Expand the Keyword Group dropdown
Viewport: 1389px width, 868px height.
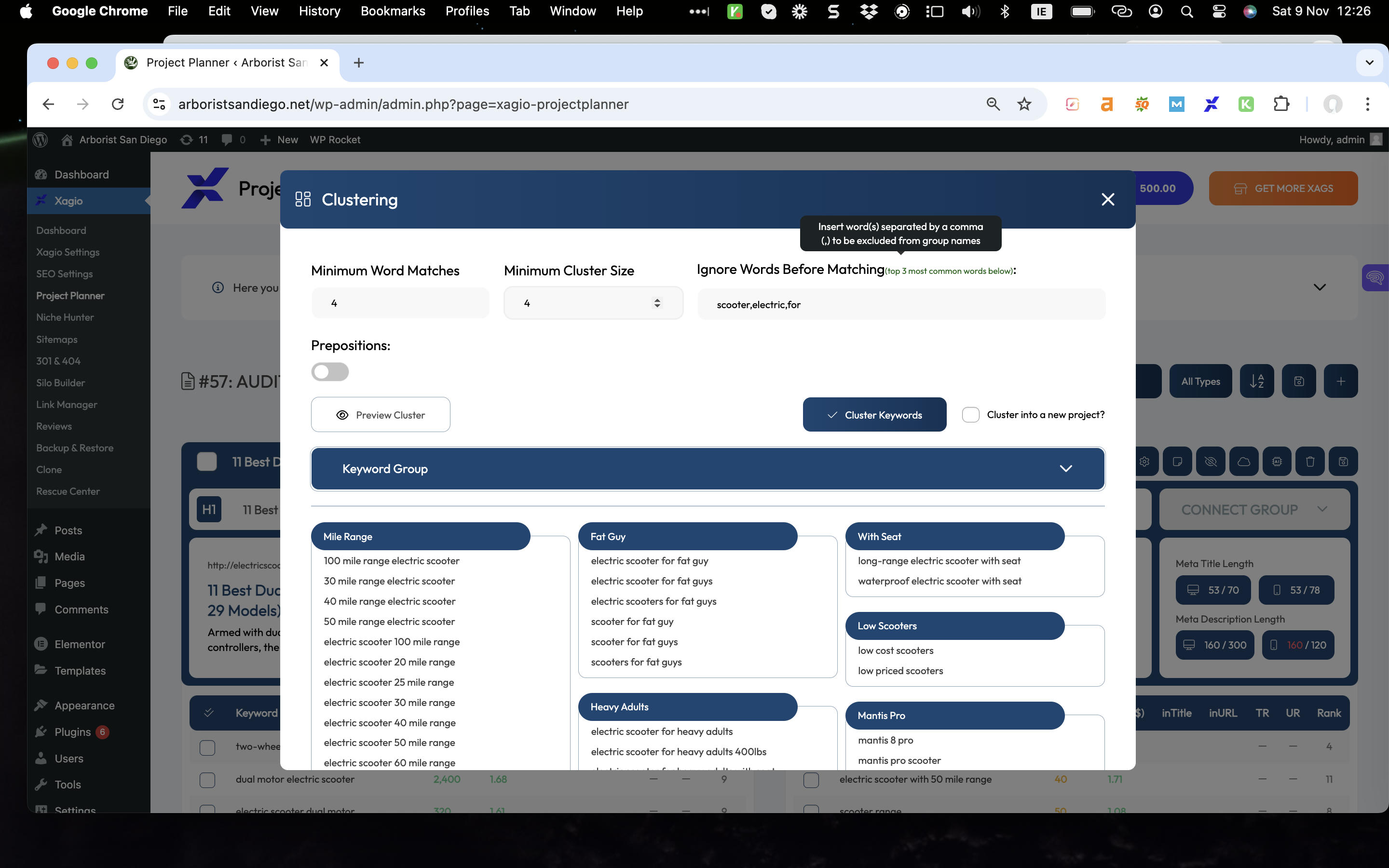pos(708,468)
